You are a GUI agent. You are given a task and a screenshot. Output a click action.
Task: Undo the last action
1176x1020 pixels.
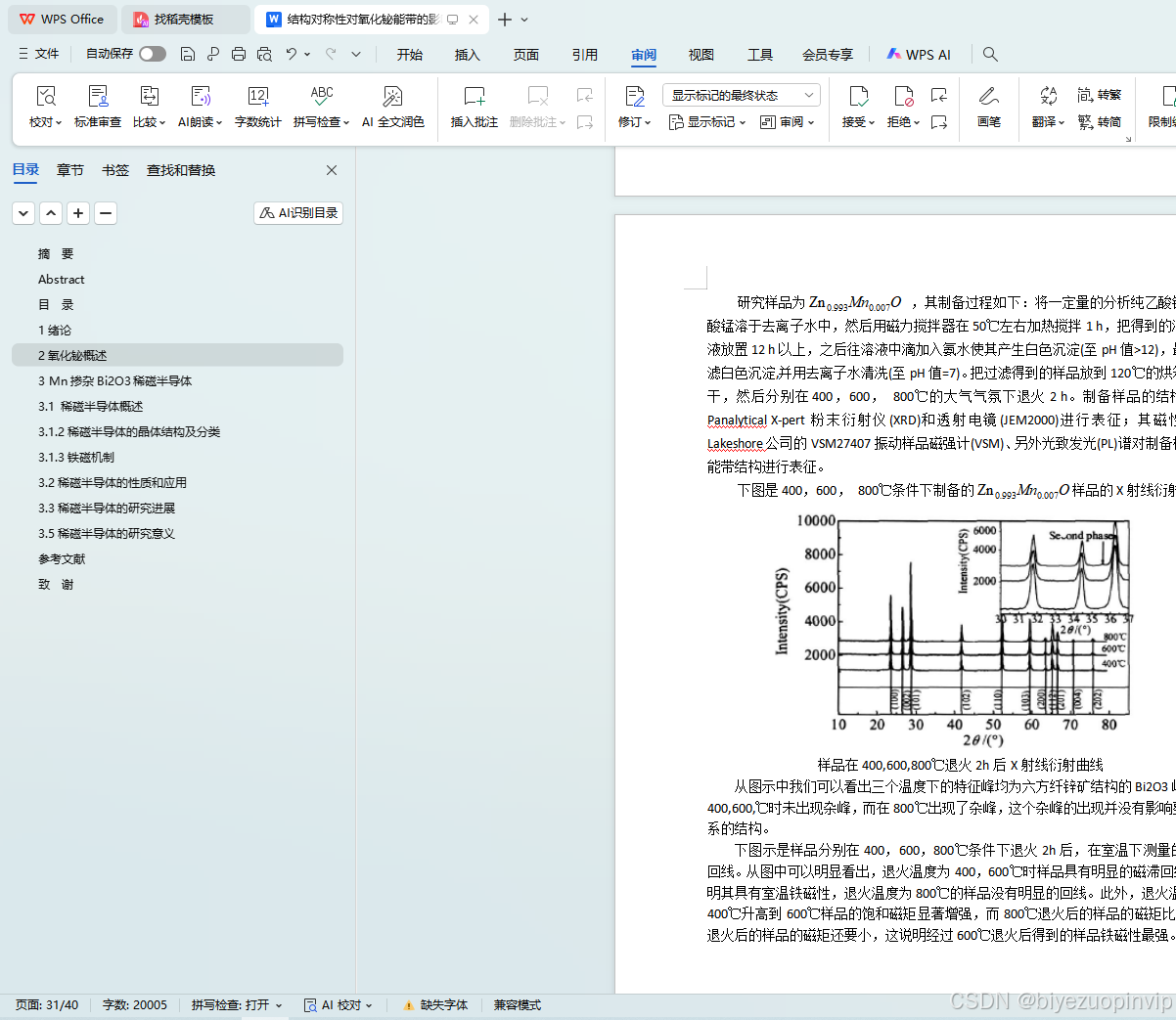(x=292, y=54)
